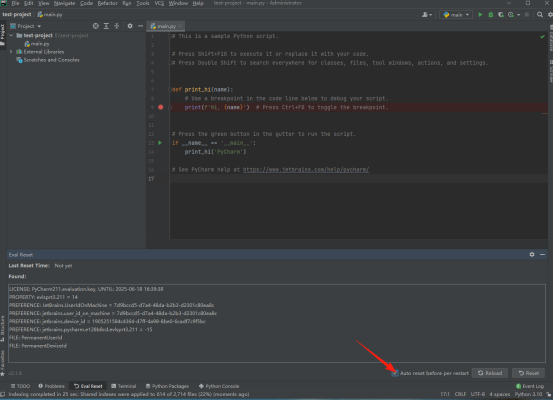The height and width of the screenshot is (400, 554).
Task: Select the Eval Reset tool tab
Action: 88,386
